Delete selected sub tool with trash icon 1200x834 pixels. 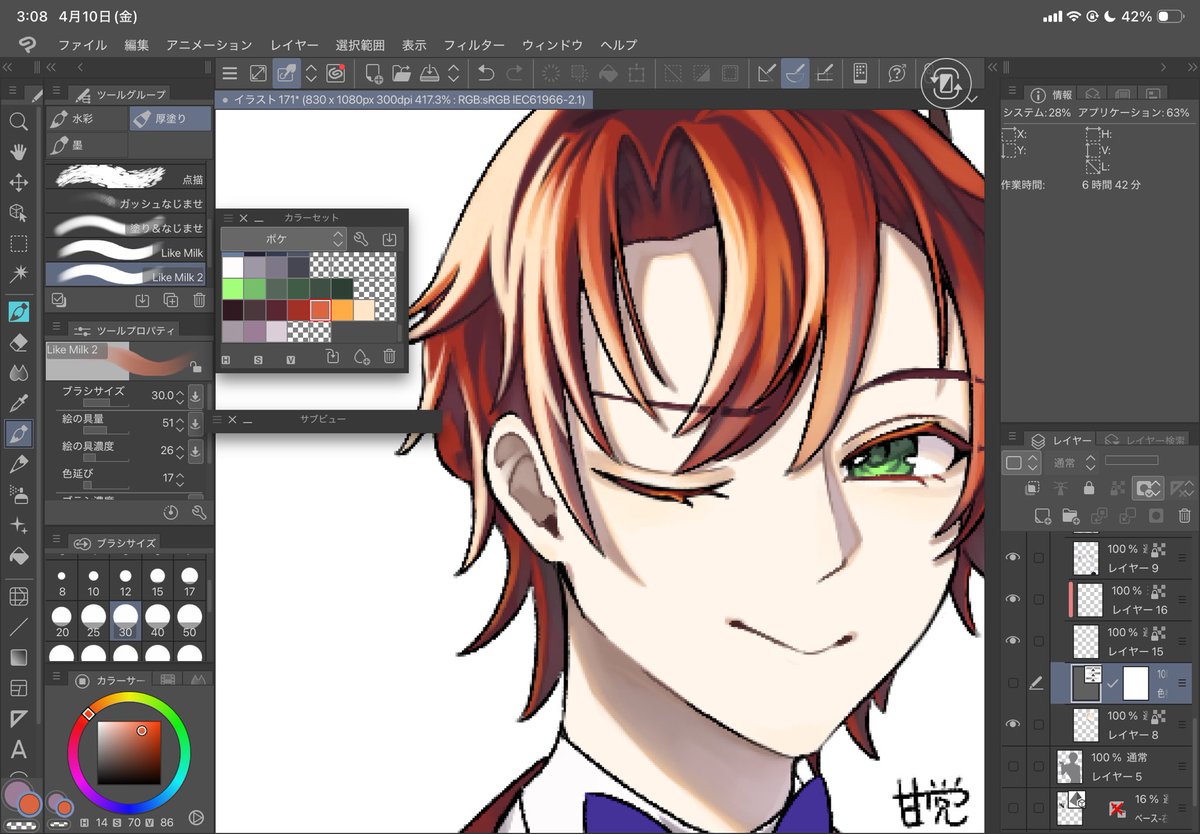[x=199, y=299]
